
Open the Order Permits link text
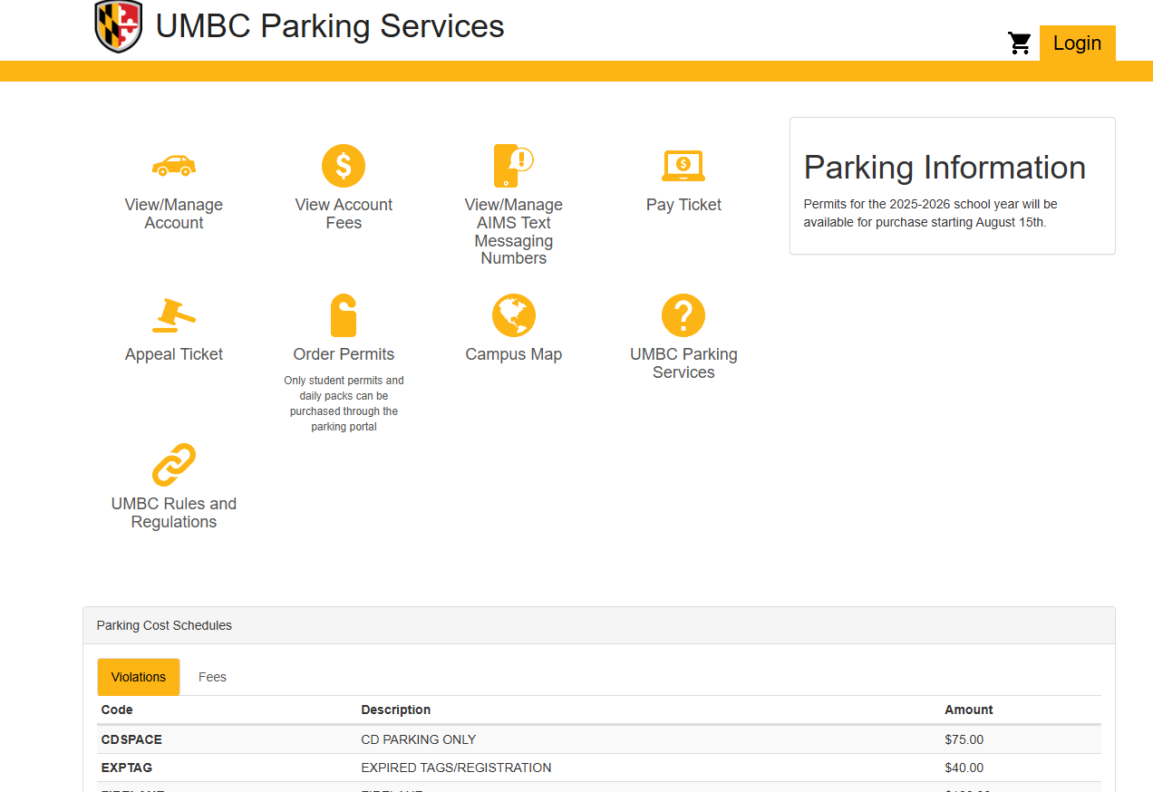click(x=343, y=354)
